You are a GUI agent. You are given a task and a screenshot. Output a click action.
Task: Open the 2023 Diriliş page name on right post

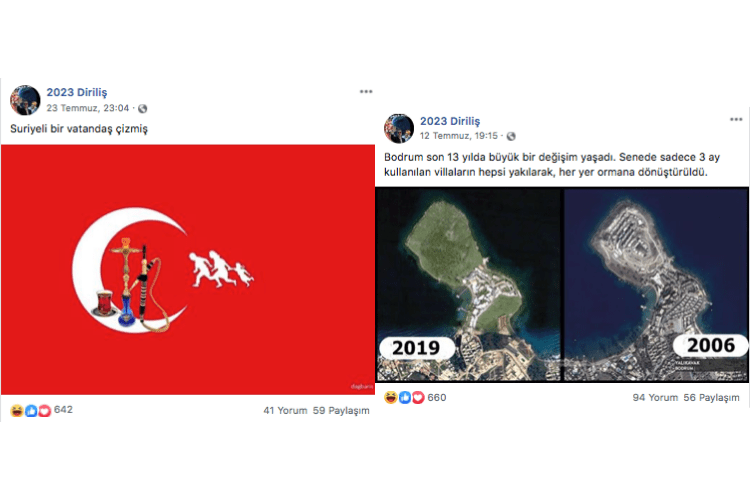click(x=450, y=121)
